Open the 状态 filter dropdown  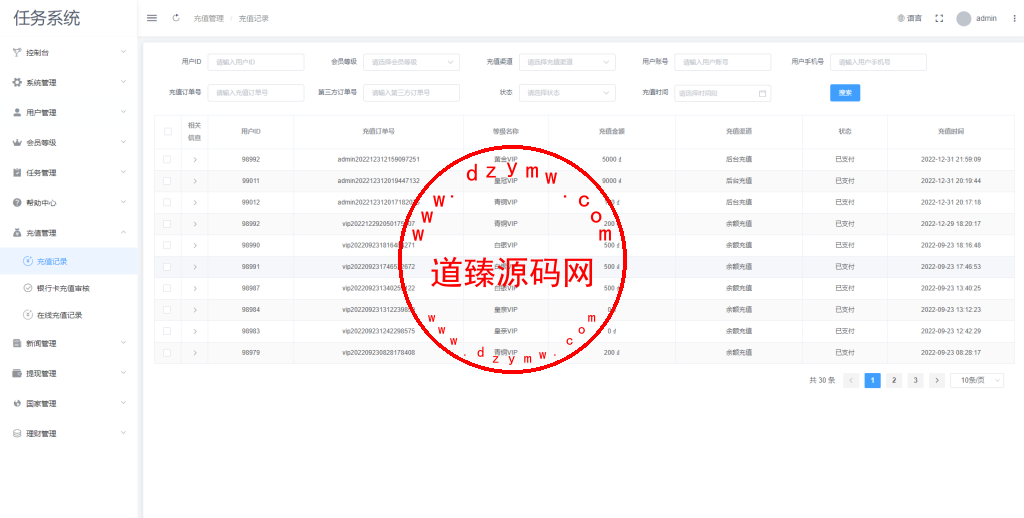[x=568, y=93]
